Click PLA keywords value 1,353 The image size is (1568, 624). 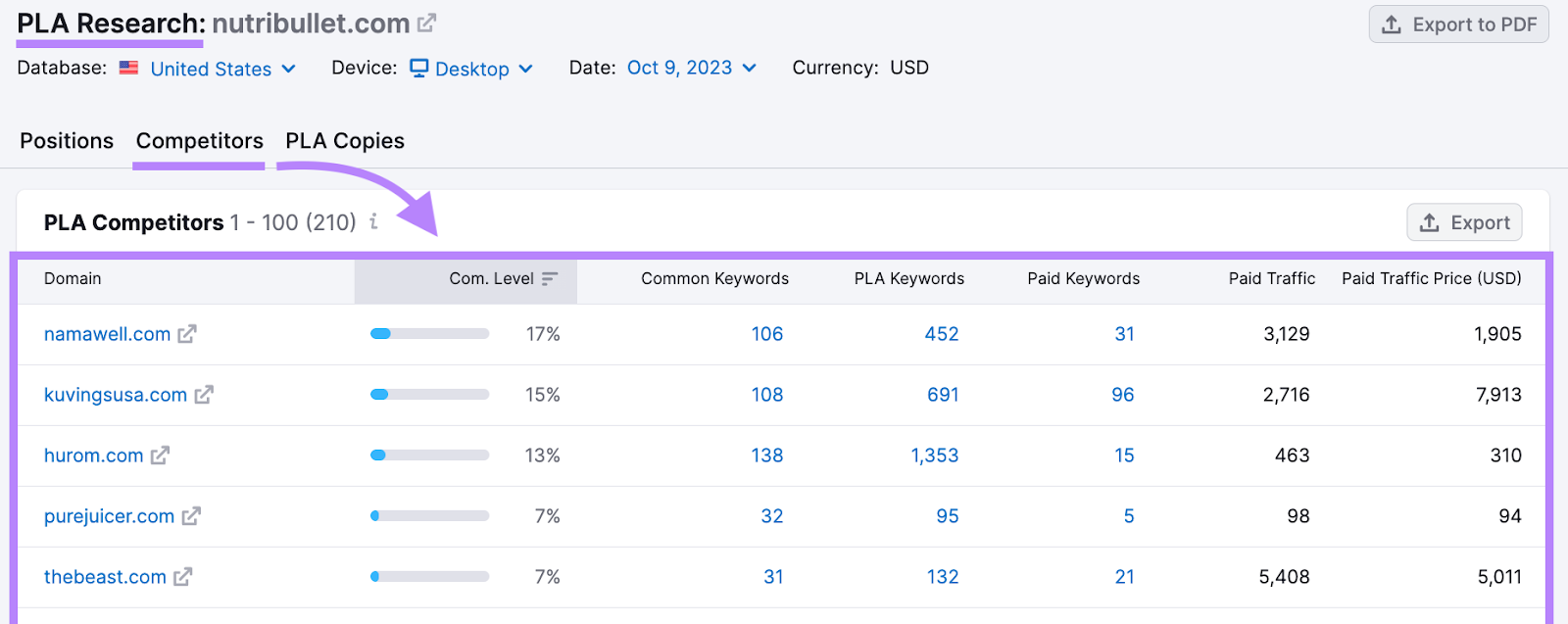[935, 456]
